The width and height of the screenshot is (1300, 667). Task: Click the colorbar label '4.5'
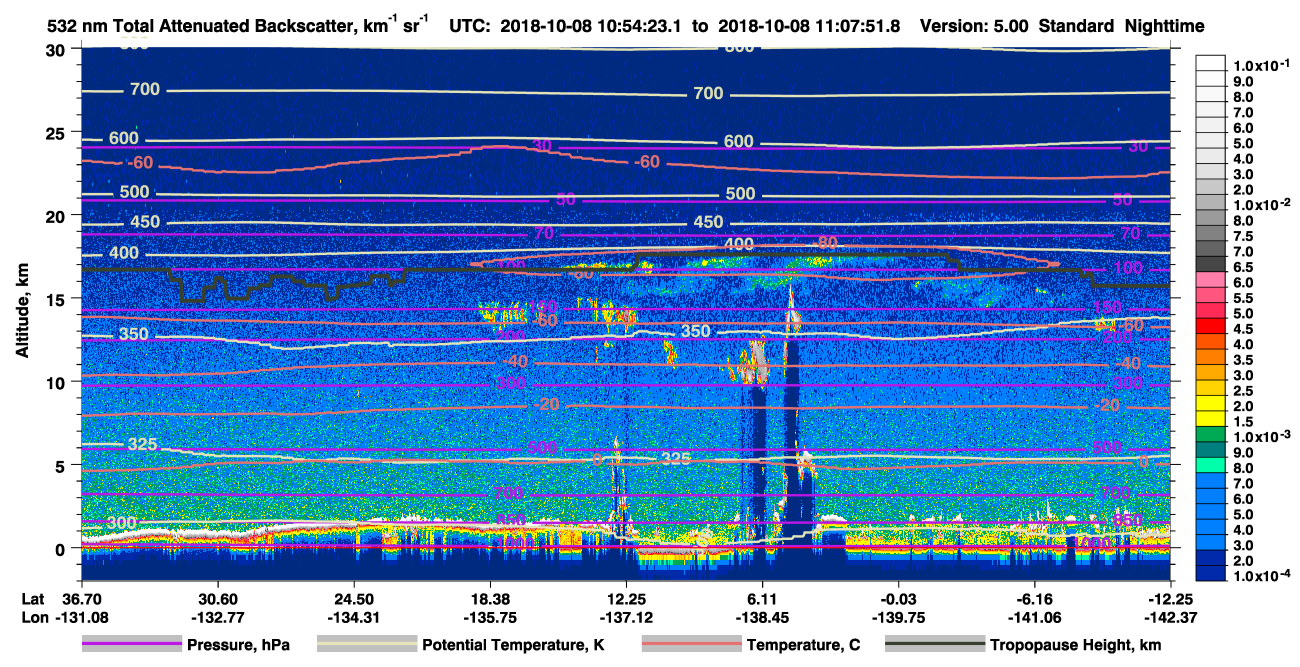(x=1243, y=329)
